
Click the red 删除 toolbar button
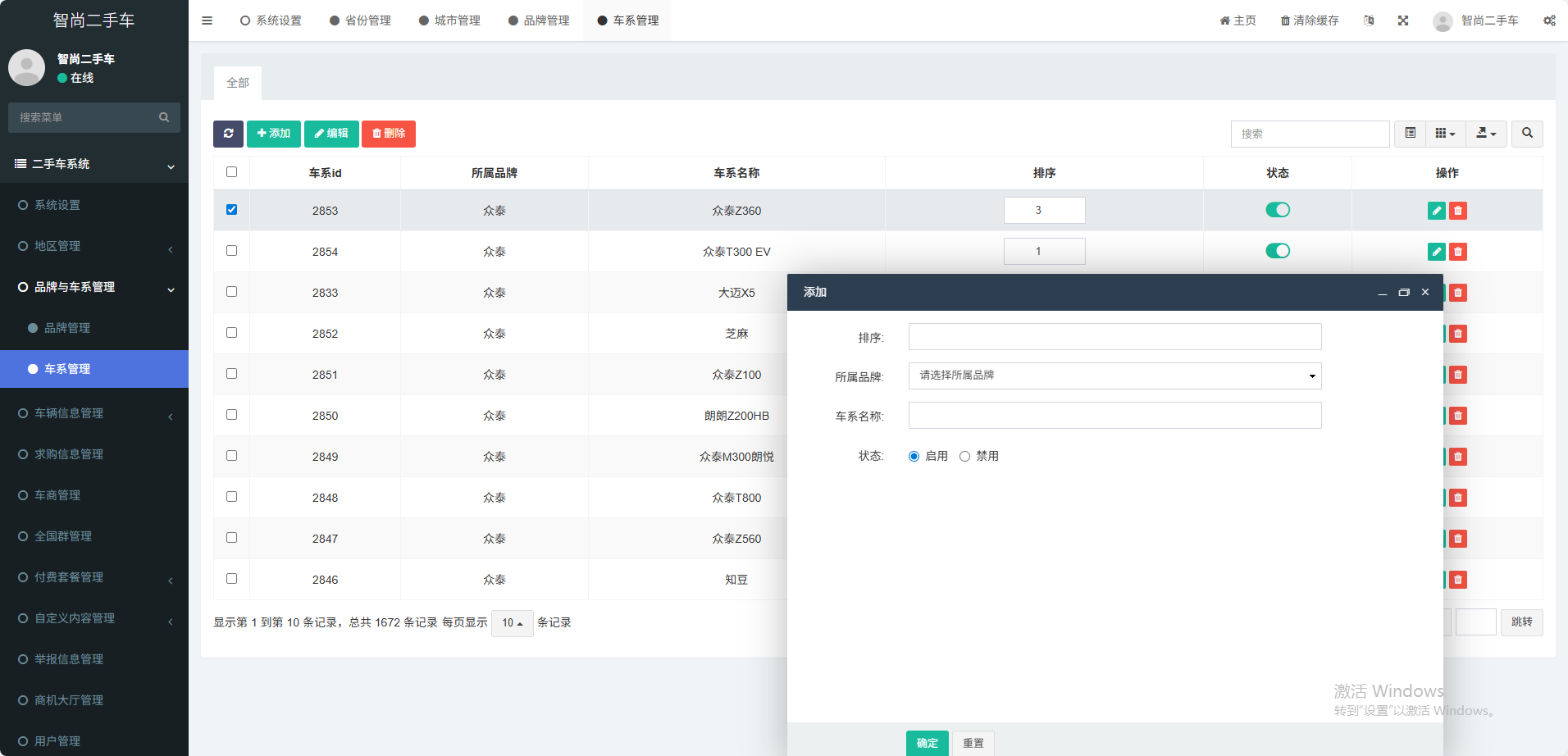pyautogui.click(x=389, y=134)
